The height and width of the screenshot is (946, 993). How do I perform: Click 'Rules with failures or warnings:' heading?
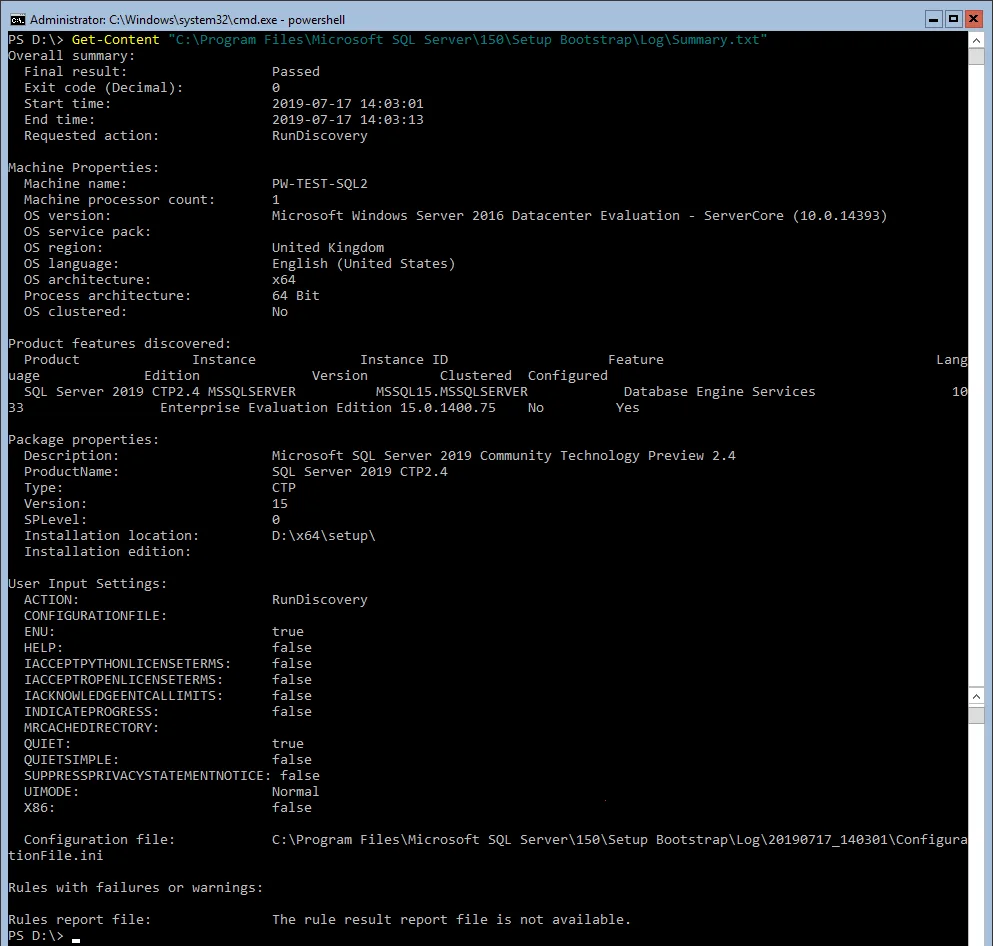pyautogui.click(x=136, y=888)
